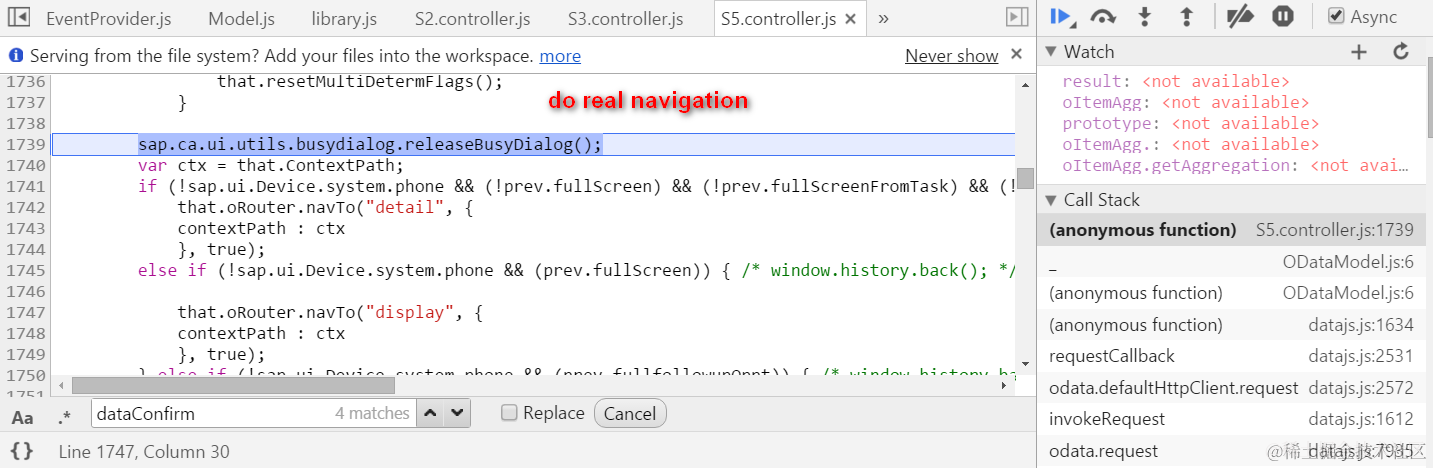This screenshot has width=1433, height=468.
Task: Switch to the S2.controller.js tab
Action: (472, 19)
